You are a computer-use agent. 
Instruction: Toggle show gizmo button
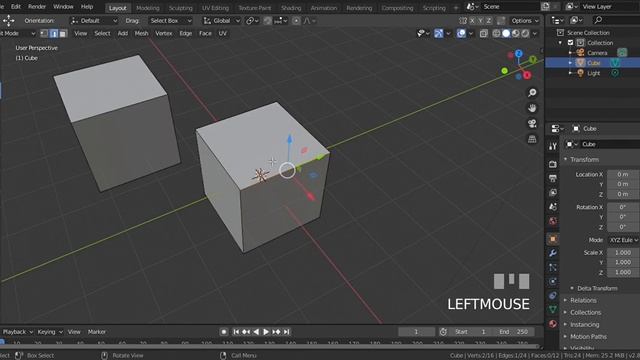coord(439,33)
